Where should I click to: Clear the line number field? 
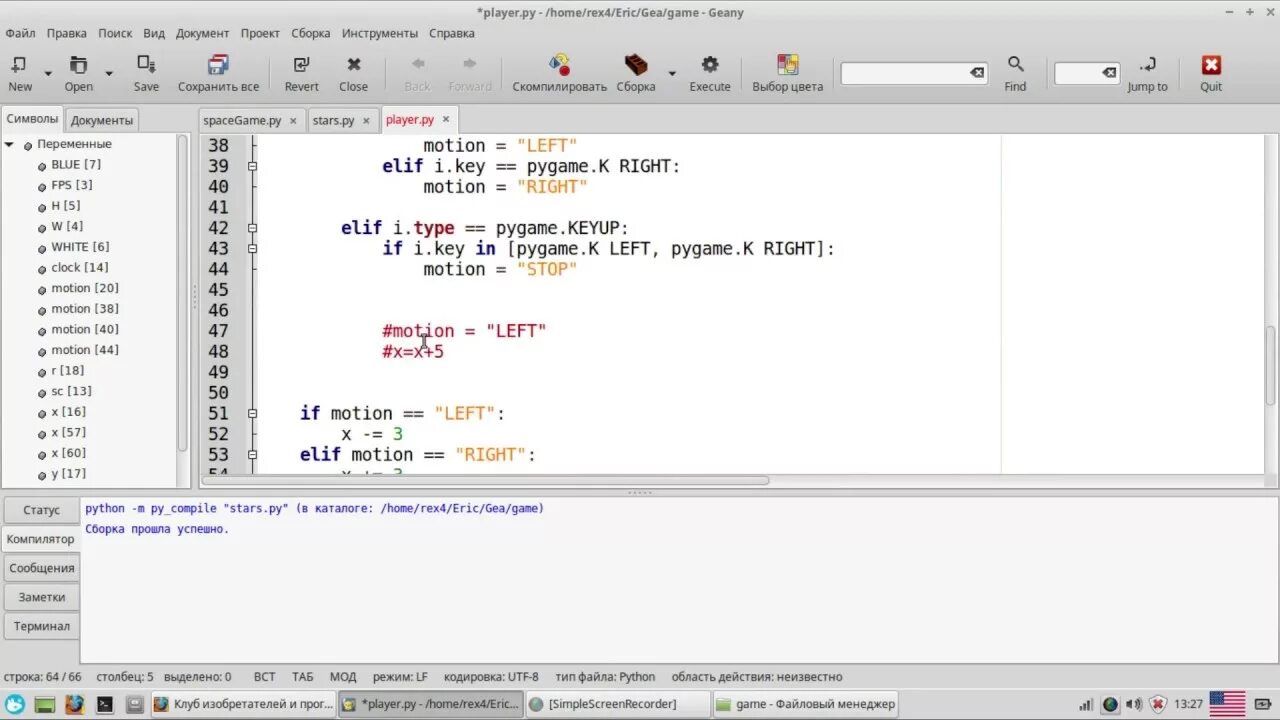point(1109,73)
